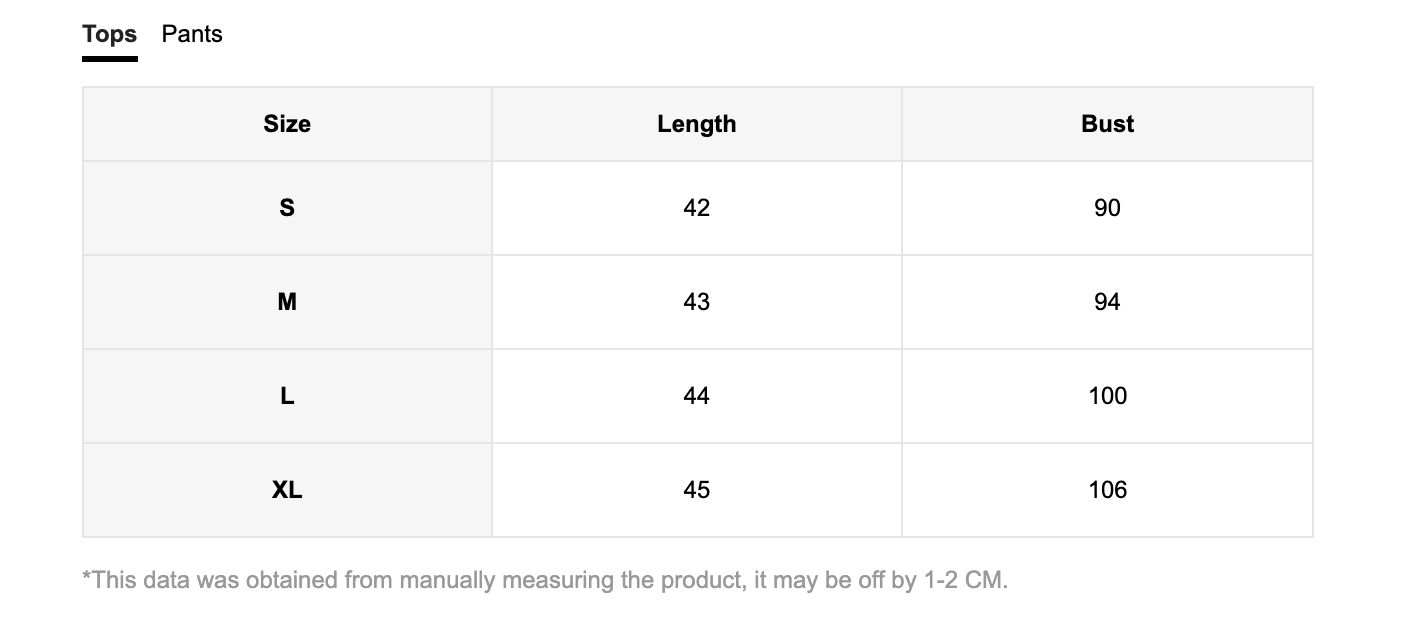The image size is (1410, 622).
Task: Click the underline beneath Tops tab
Action: tap(110, 59)
